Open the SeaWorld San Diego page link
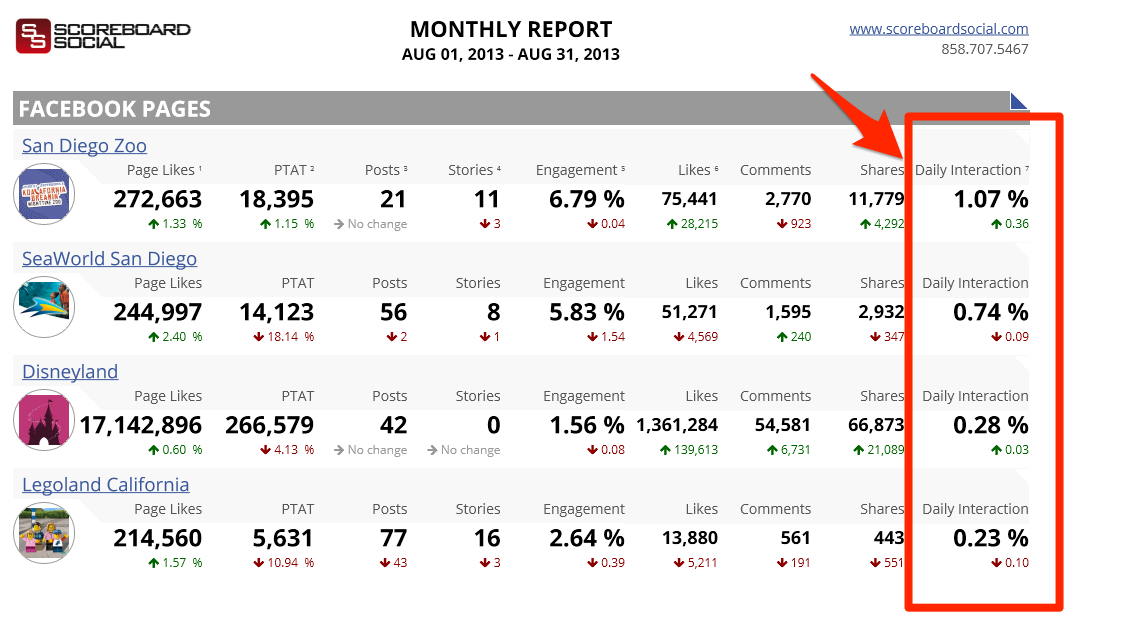This screenshot has height=627, width=1139. coord(109,259)
